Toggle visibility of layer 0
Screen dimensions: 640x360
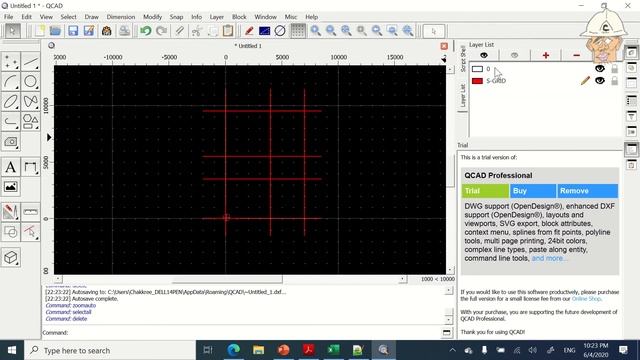pyautogui.click(x=600, y=69)
